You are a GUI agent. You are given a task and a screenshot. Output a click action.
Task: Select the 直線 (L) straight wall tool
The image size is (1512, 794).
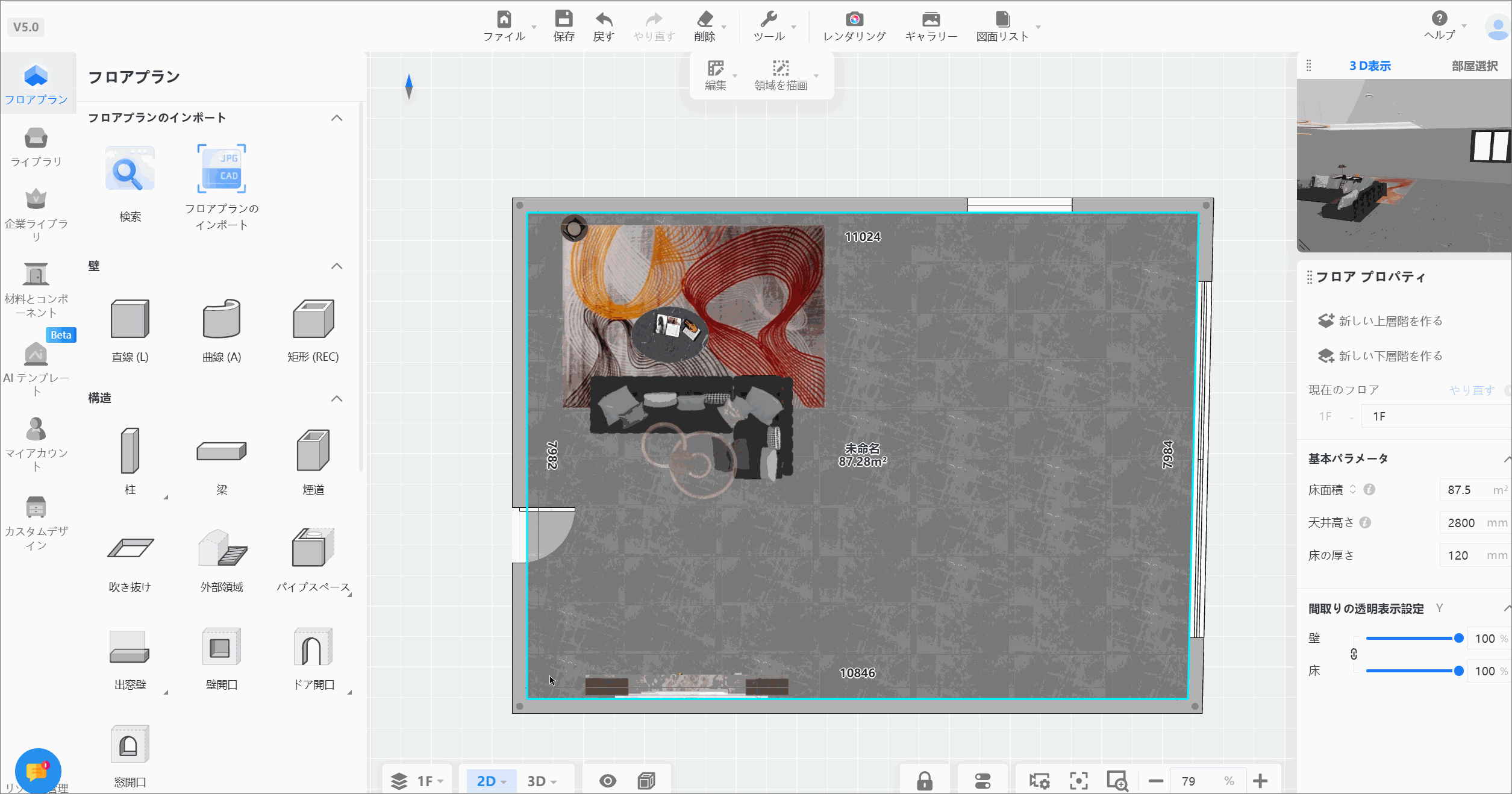130,330
